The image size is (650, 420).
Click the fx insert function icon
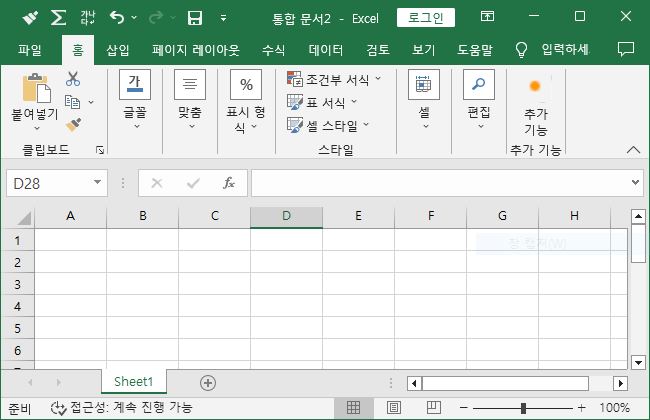click(229, 183)
